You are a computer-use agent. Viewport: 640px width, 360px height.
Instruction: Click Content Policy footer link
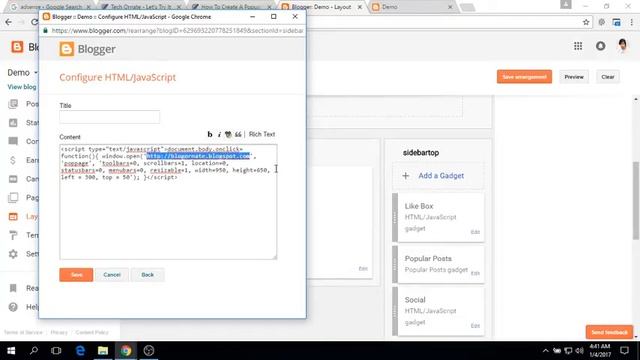pyautogui.click(x=92, y=332)
